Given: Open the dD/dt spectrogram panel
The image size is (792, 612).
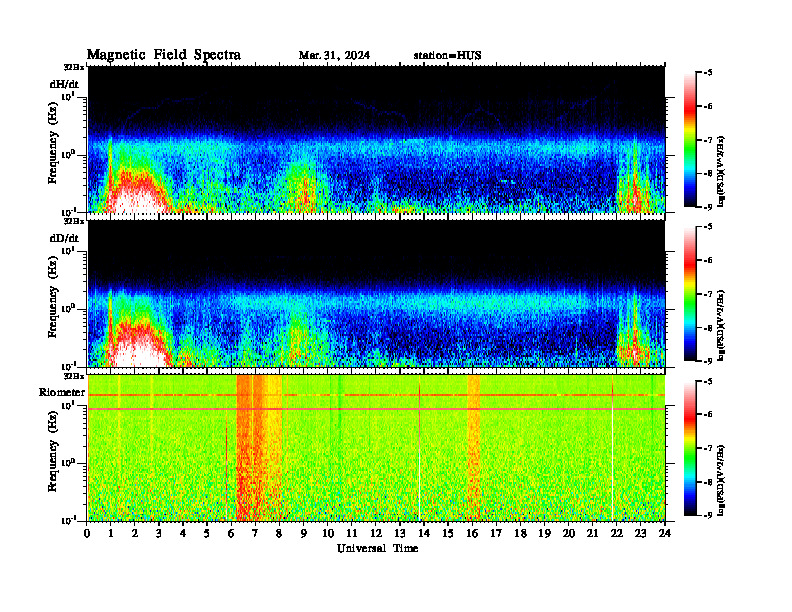Looking at the screenshot, I should click(376, 293).
